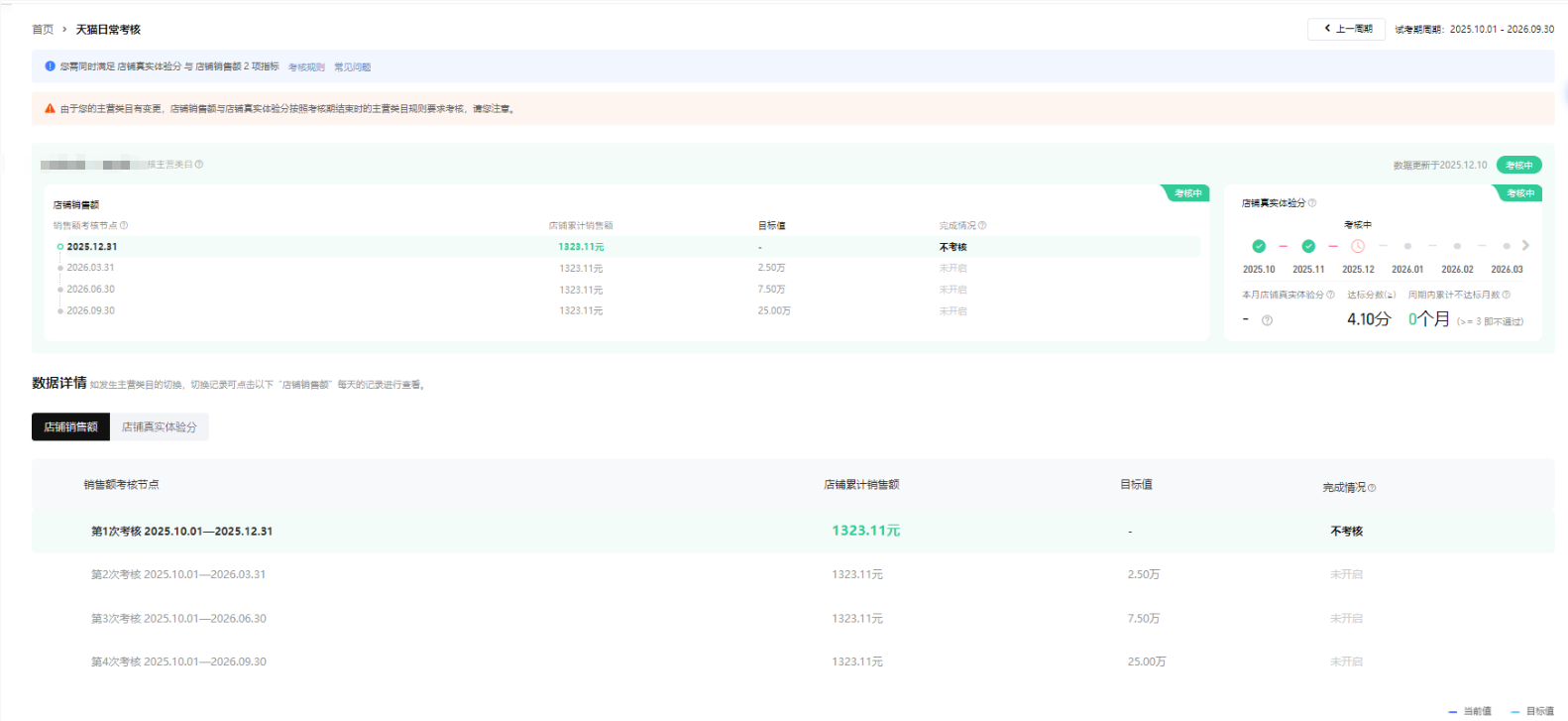The height and width of the screenshot is (721, 1568).
Task: Click the blue info icon in notice banner
Action: 50,66
